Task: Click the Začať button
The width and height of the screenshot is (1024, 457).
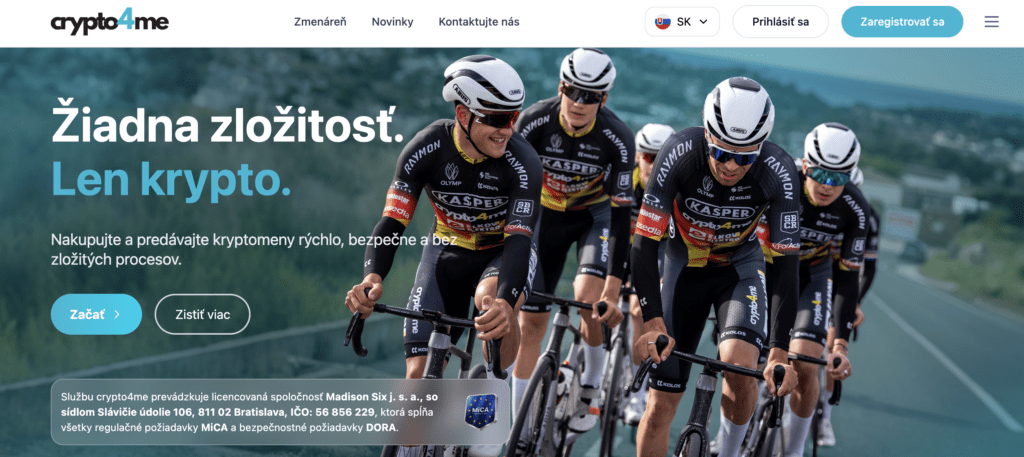Action: tap(96, 314)
